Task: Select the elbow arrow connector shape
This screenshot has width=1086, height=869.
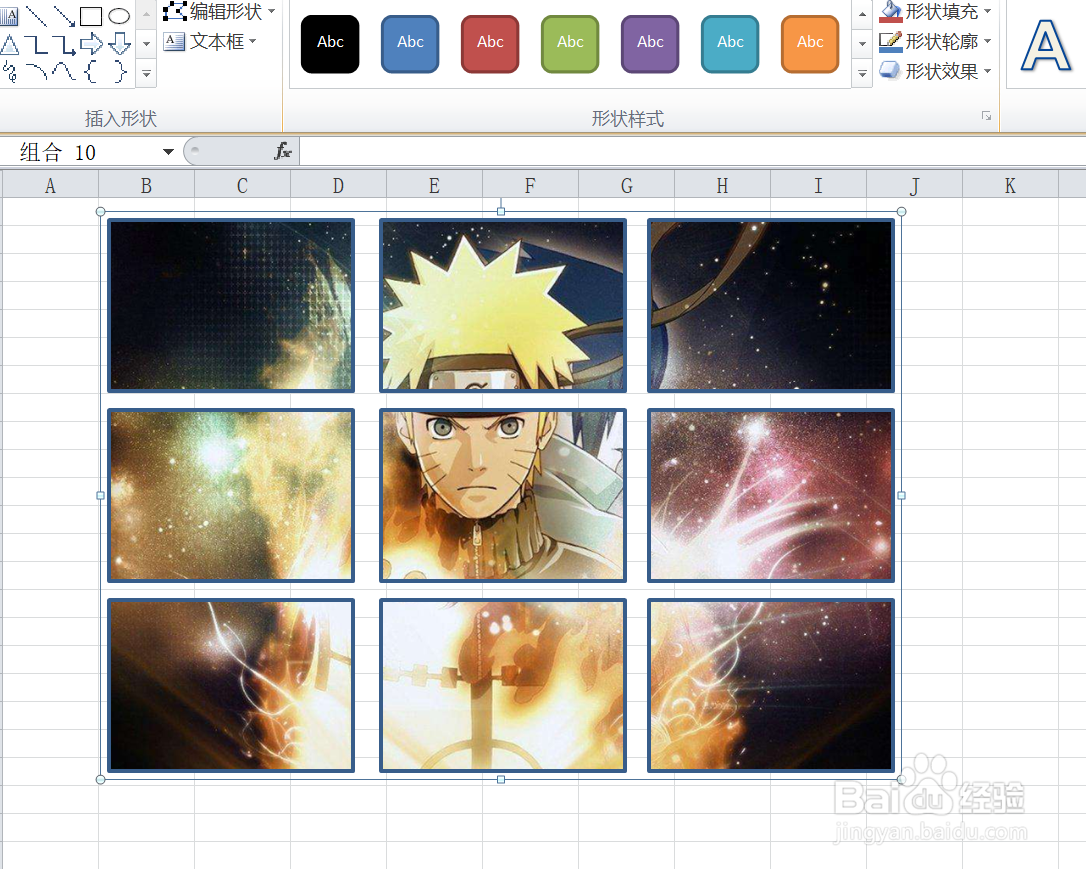Action: click(64, 46)
